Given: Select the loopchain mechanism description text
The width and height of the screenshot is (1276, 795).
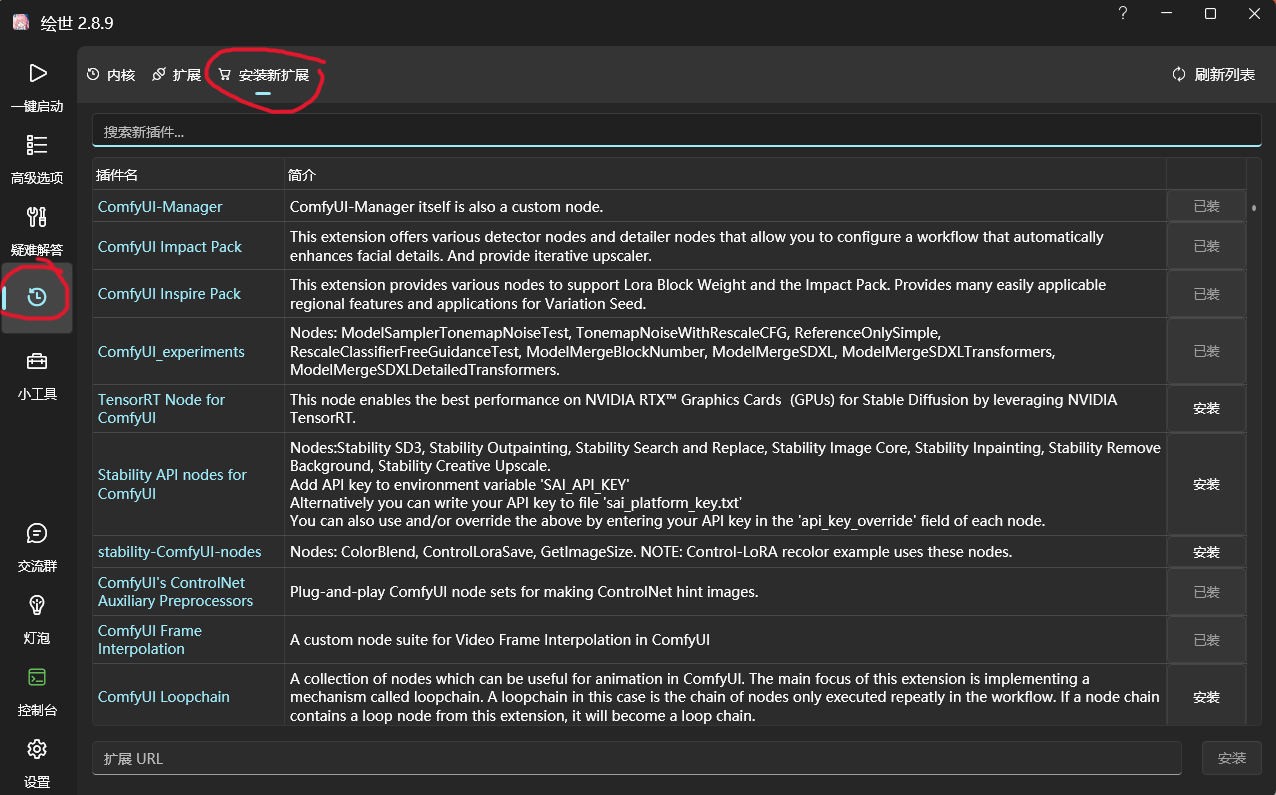Looking at the screenshot, I should 725,697.
